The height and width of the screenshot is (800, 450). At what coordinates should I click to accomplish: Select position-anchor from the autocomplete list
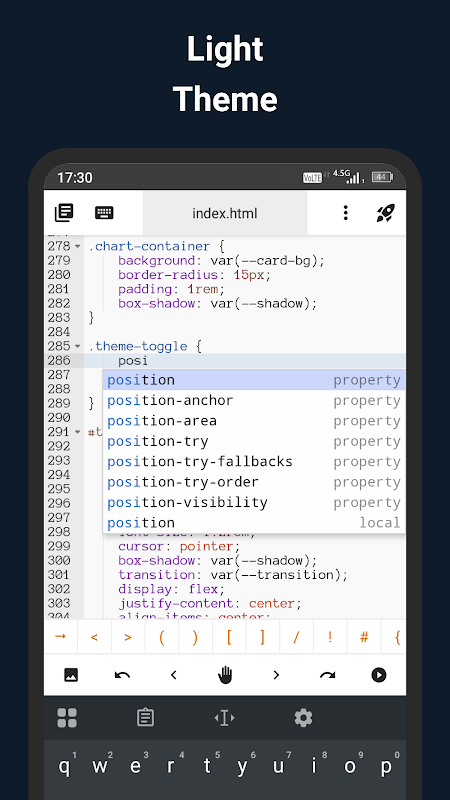tap(254, 401)
